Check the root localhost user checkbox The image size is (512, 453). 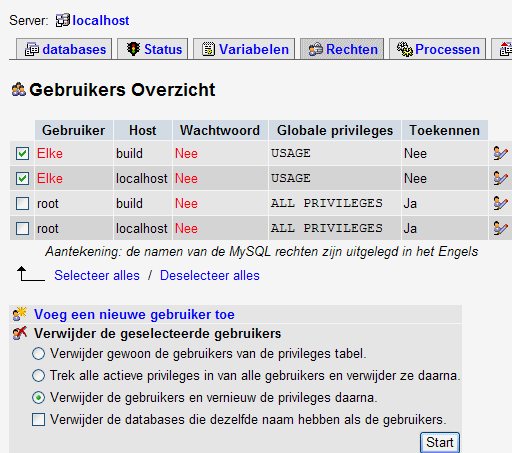point(22,229)
